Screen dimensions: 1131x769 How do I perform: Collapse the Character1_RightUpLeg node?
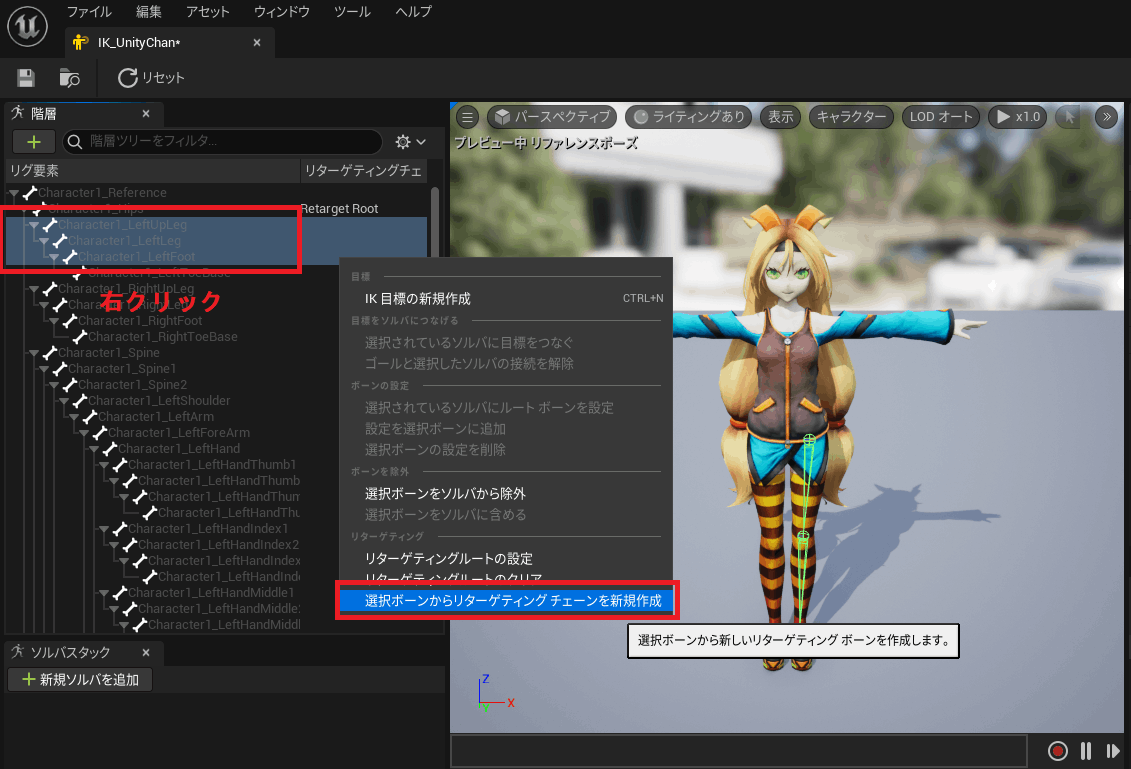click(x=34, y=289)
